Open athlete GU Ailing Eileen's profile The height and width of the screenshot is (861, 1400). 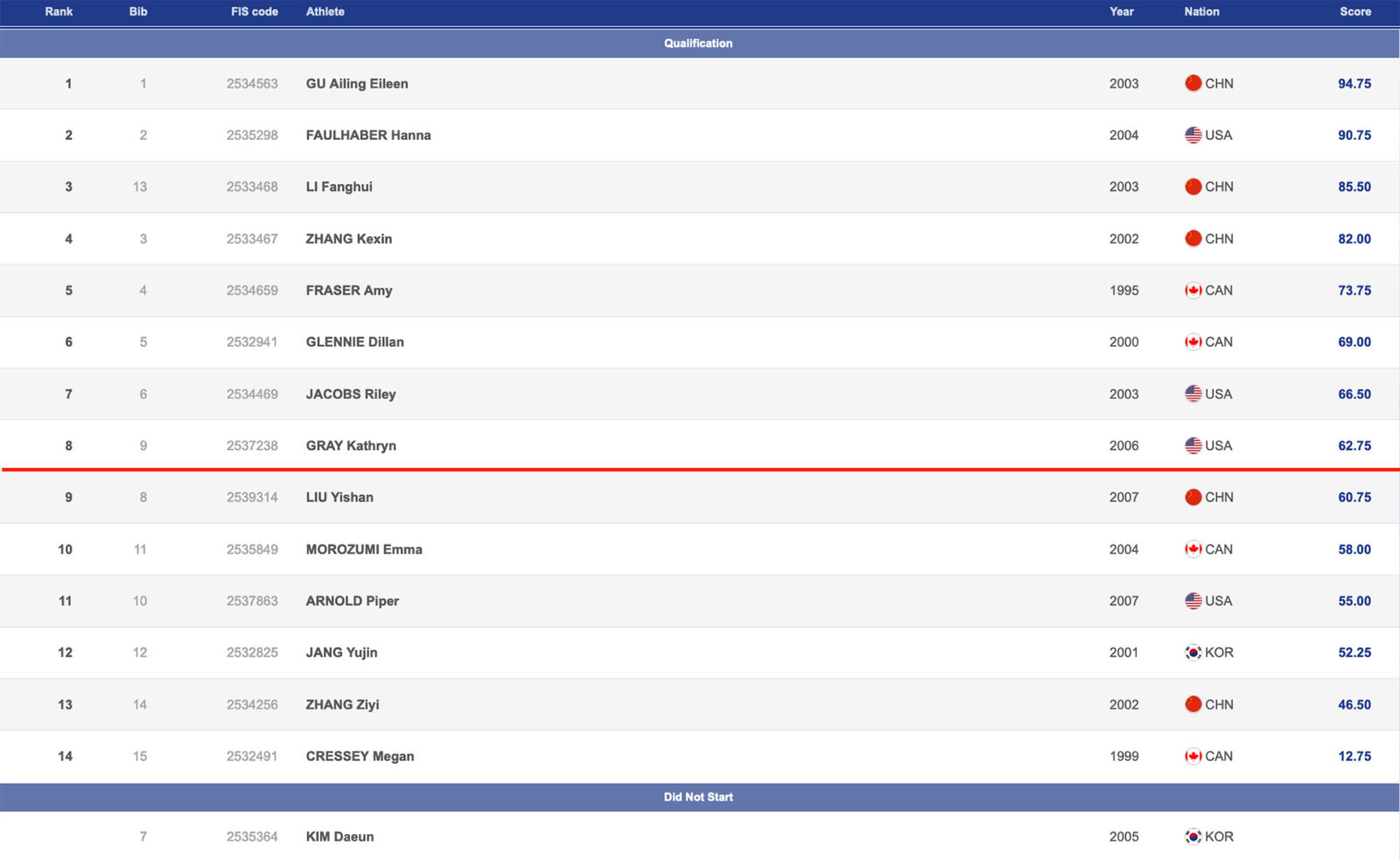click(357, 84)
